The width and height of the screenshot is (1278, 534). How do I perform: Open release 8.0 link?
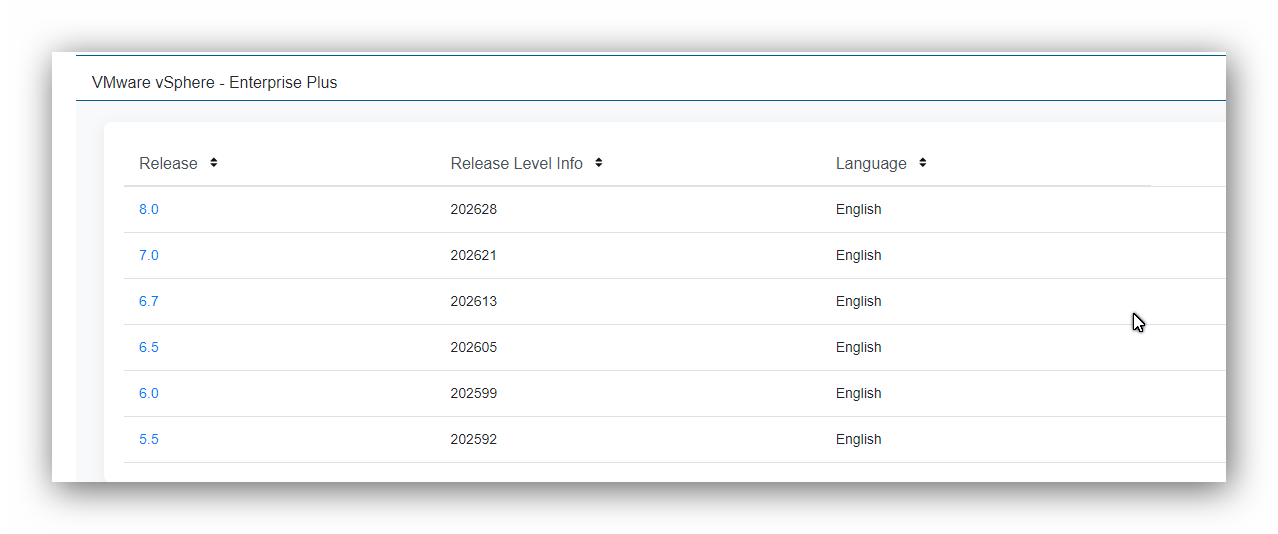coord(149,209)
